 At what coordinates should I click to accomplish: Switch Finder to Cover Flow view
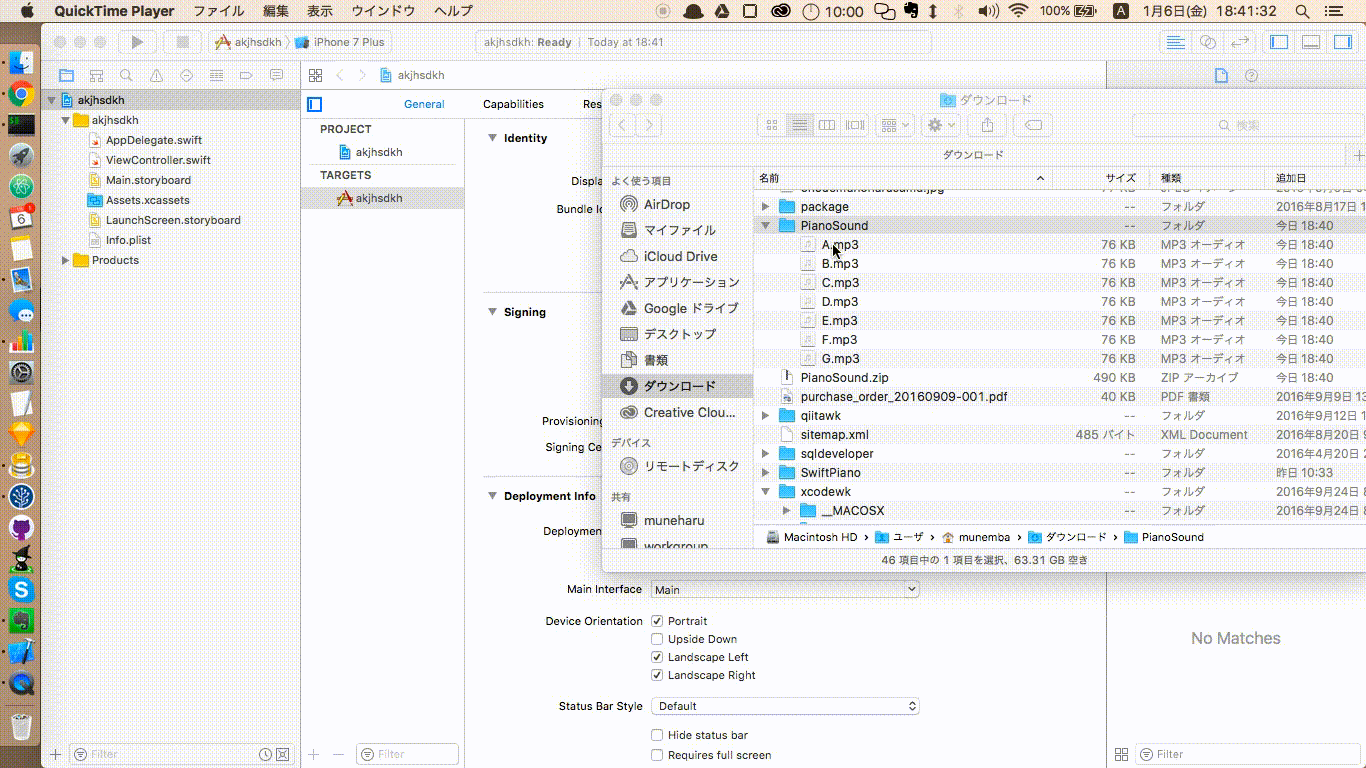click(855, 125)
